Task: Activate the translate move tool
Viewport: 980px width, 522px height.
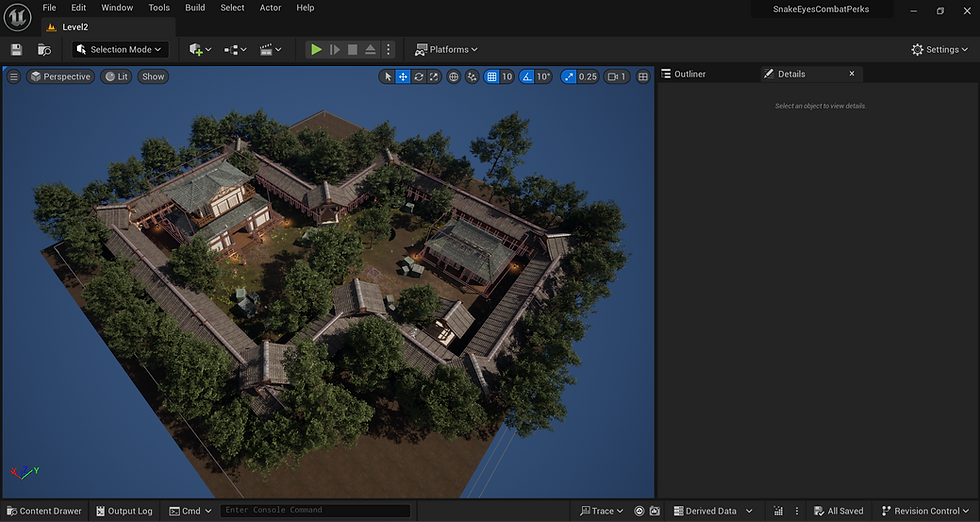Action: [x=403, y=76]
